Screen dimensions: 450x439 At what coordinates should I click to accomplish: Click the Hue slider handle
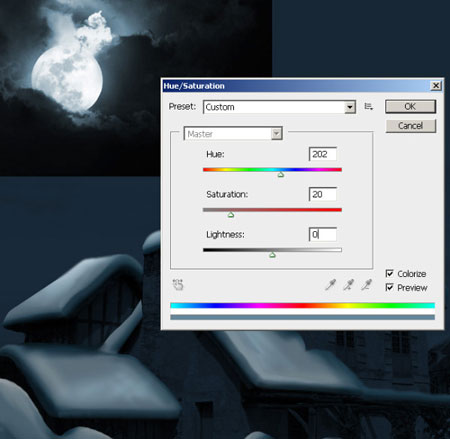(x=281, y=174)
